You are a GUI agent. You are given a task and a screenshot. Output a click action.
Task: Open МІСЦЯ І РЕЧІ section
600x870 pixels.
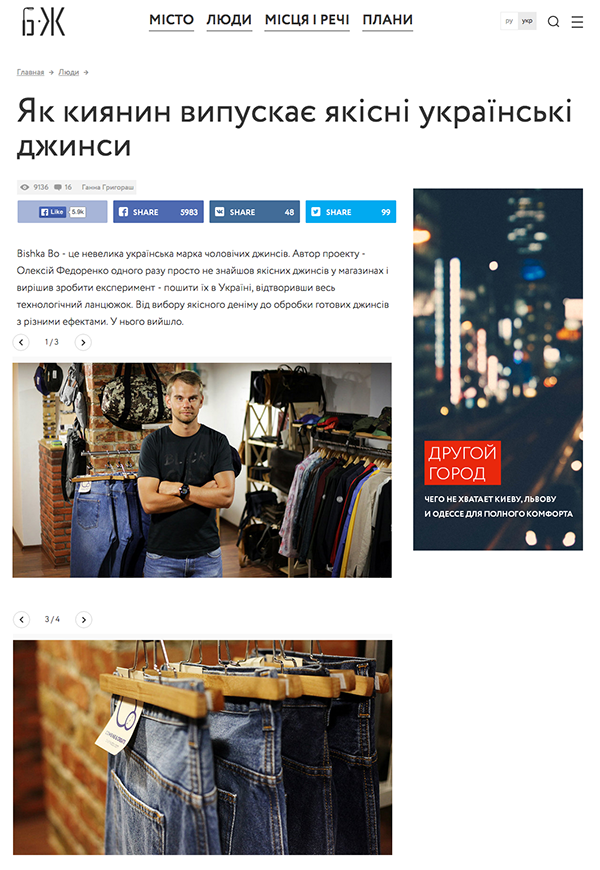(307, 21)
